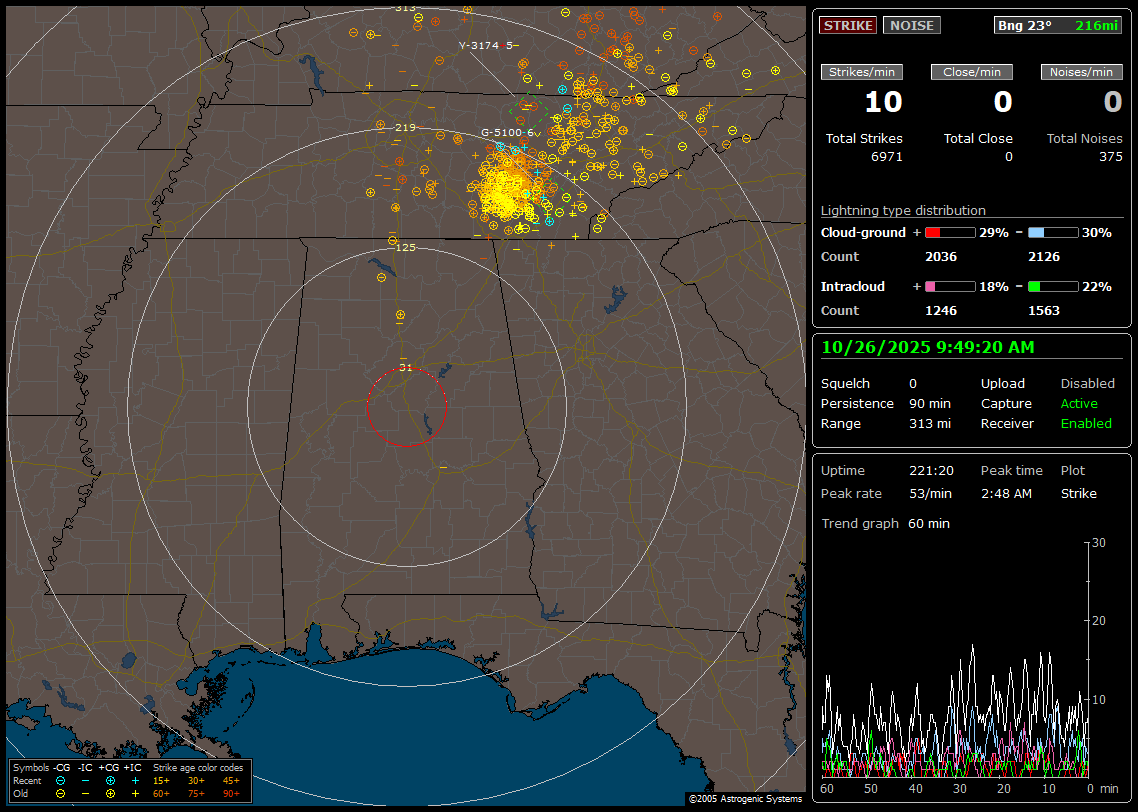Screen dimensions: 1138x812
Task: Click the storm cell label Y-3174
Action: (x=483, y=46)
